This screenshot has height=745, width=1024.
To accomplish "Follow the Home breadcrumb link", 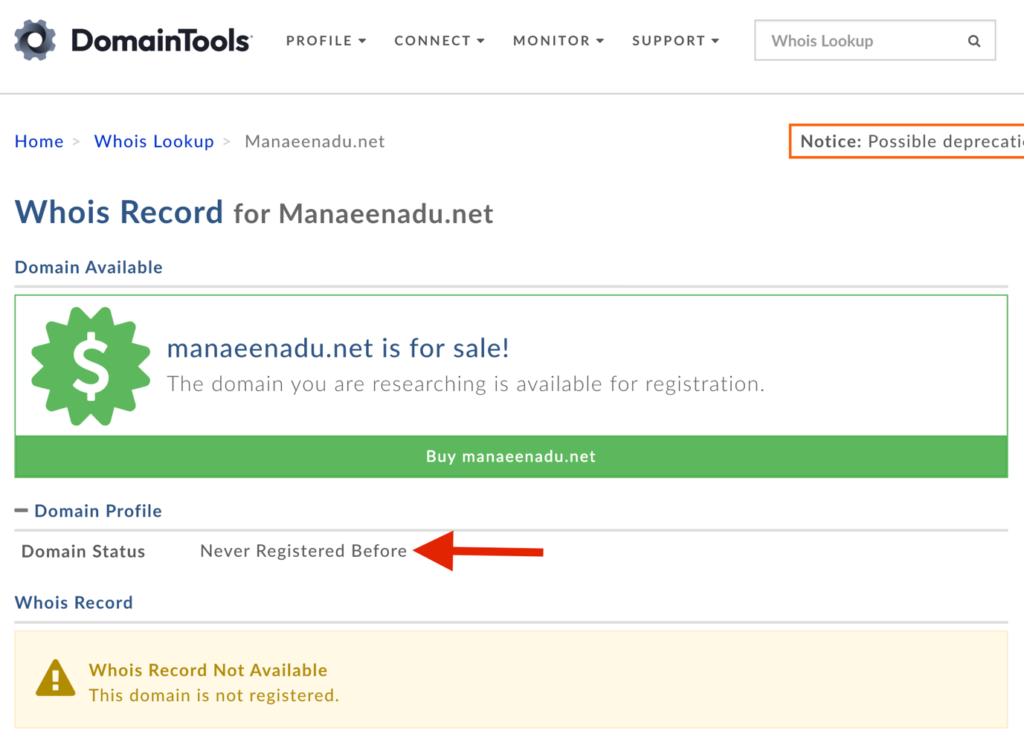I will pos(39,141).
